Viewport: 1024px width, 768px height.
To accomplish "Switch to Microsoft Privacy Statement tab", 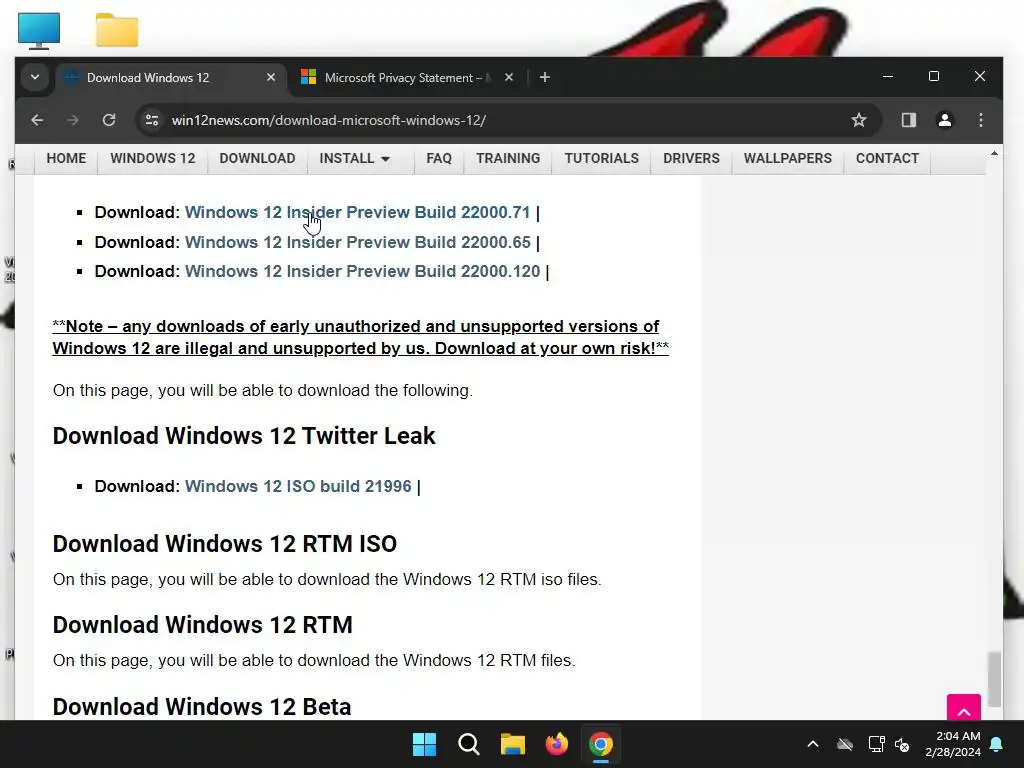I will click(x=405, y=77).
